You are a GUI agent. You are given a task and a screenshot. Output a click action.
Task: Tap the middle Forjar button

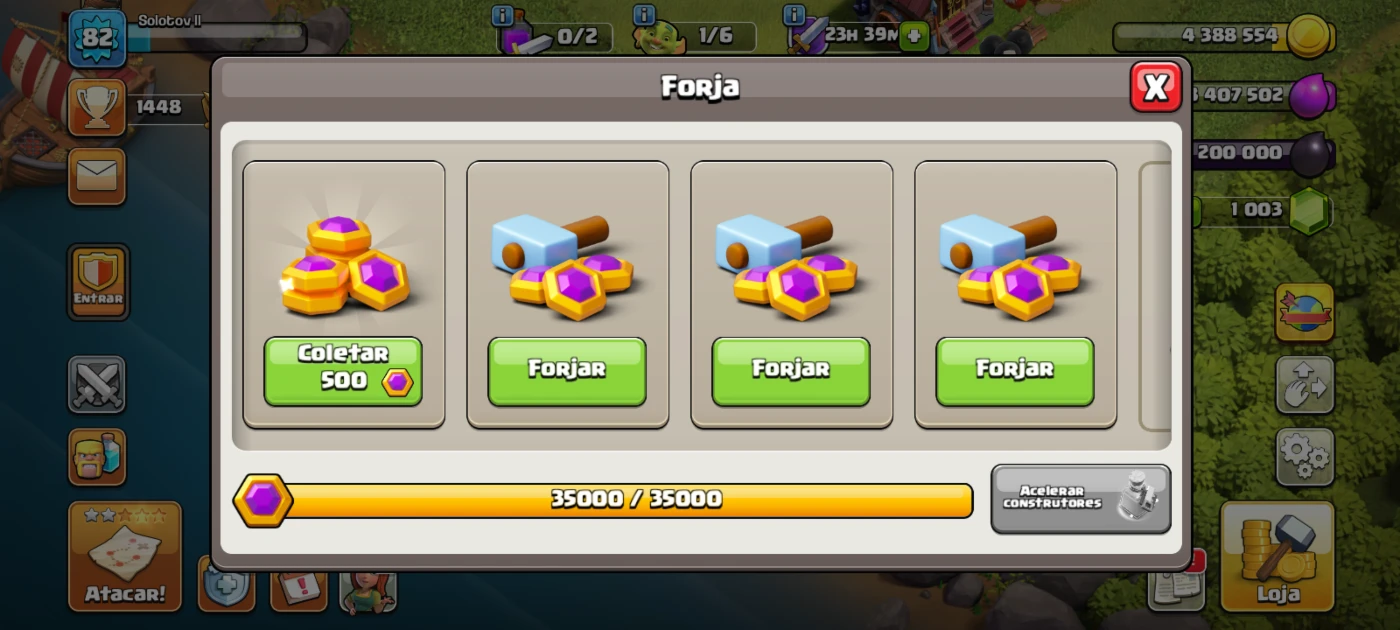click(791, 371)
